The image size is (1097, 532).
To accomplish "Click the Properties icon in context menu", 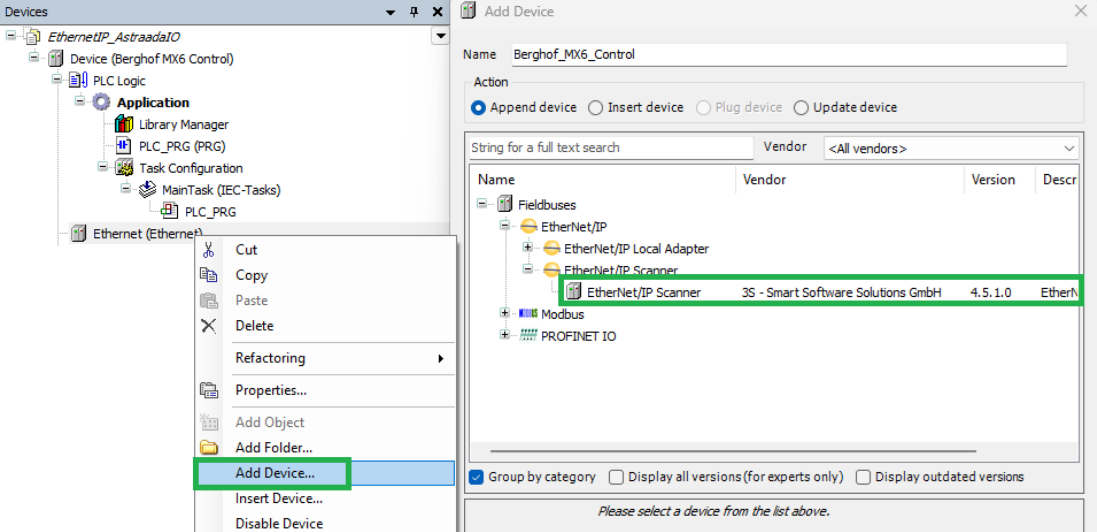I will click(x=208, y=390).
